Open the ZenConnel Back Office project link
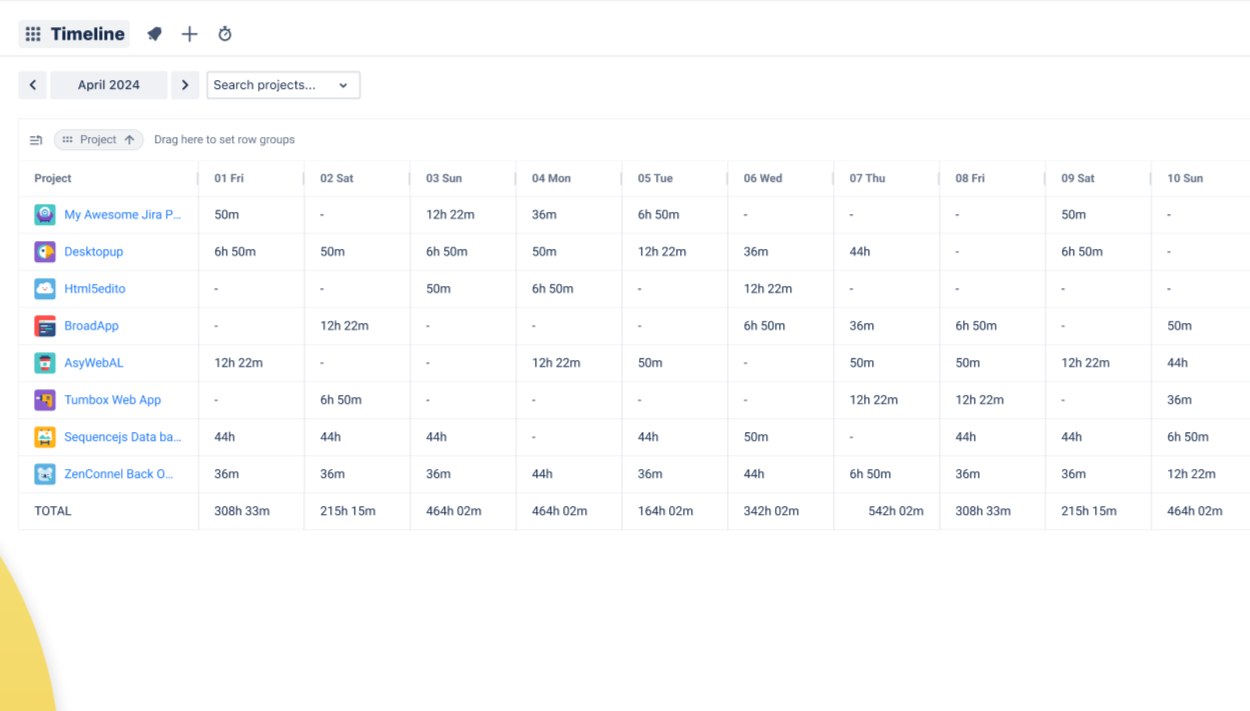The width and height of the screenshot is (1250, 711). click(x=118, y=474)
